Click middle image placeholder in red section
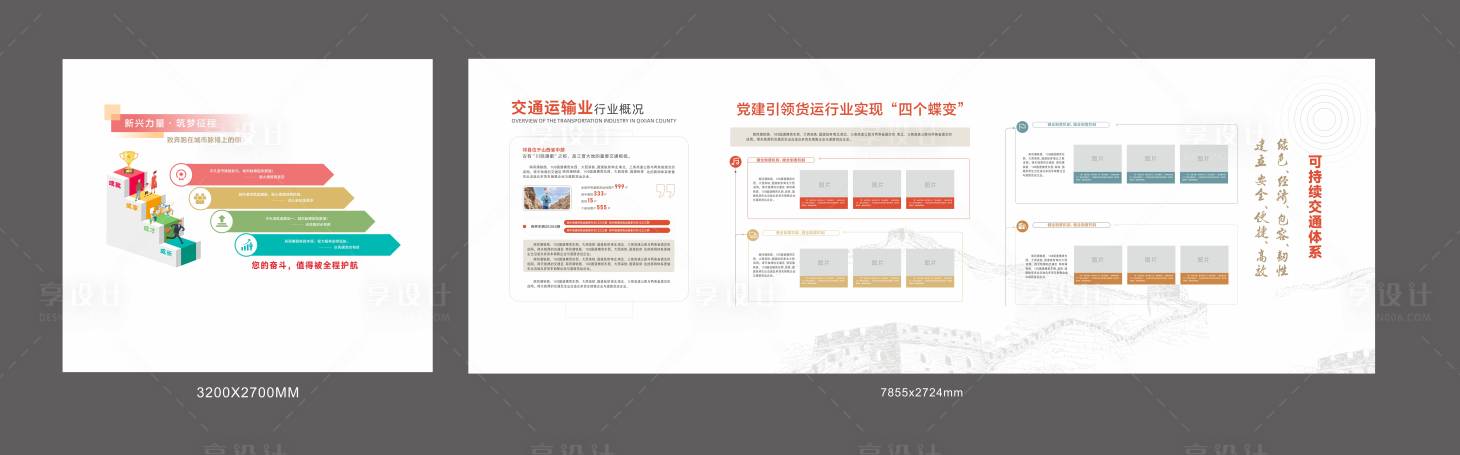 pos(877,183)
